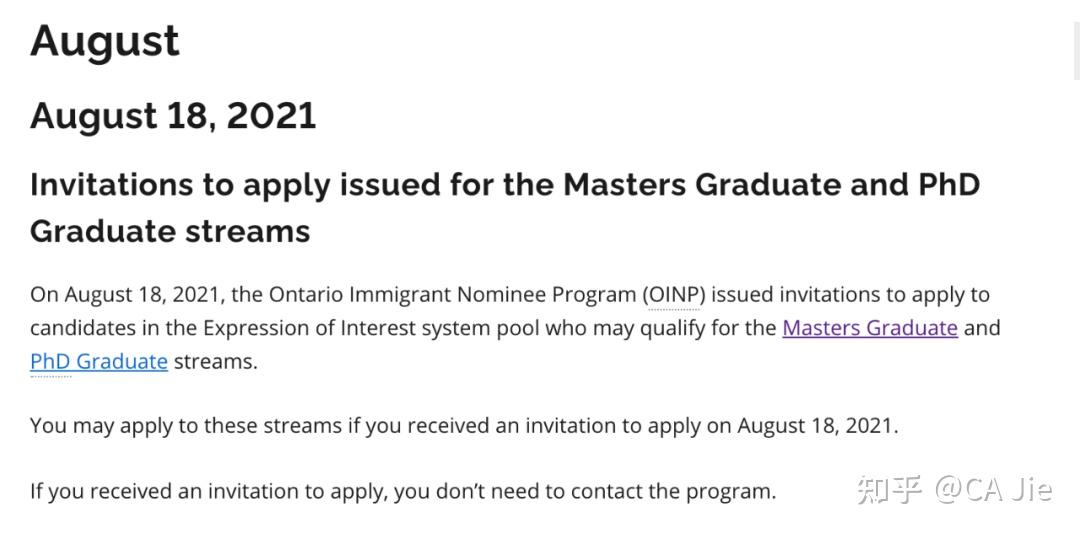Screen dimensions: 1080x534
Task: Click the OINP abbreviation with dotted underline
Action: [x=675, y=295]
